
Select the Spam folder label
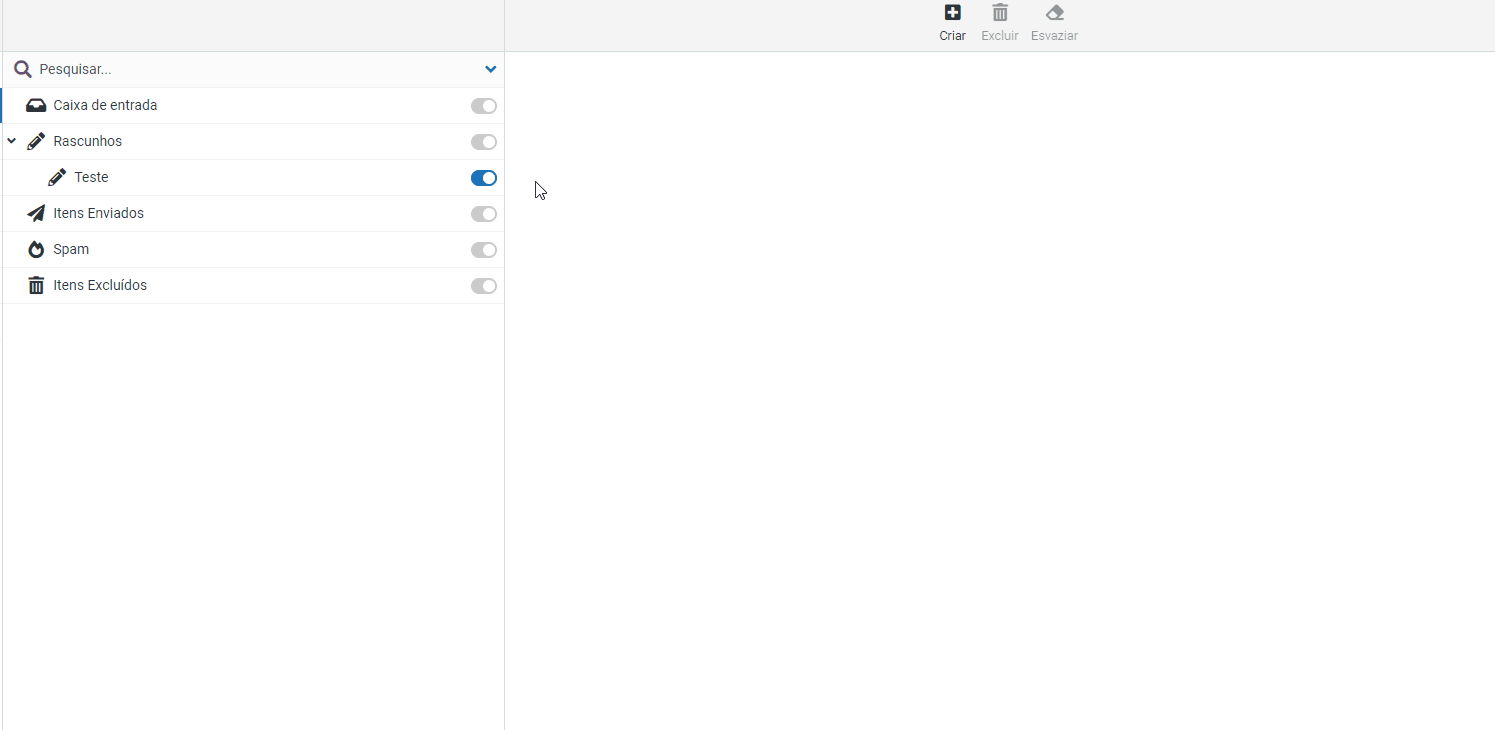pos(71,250)
